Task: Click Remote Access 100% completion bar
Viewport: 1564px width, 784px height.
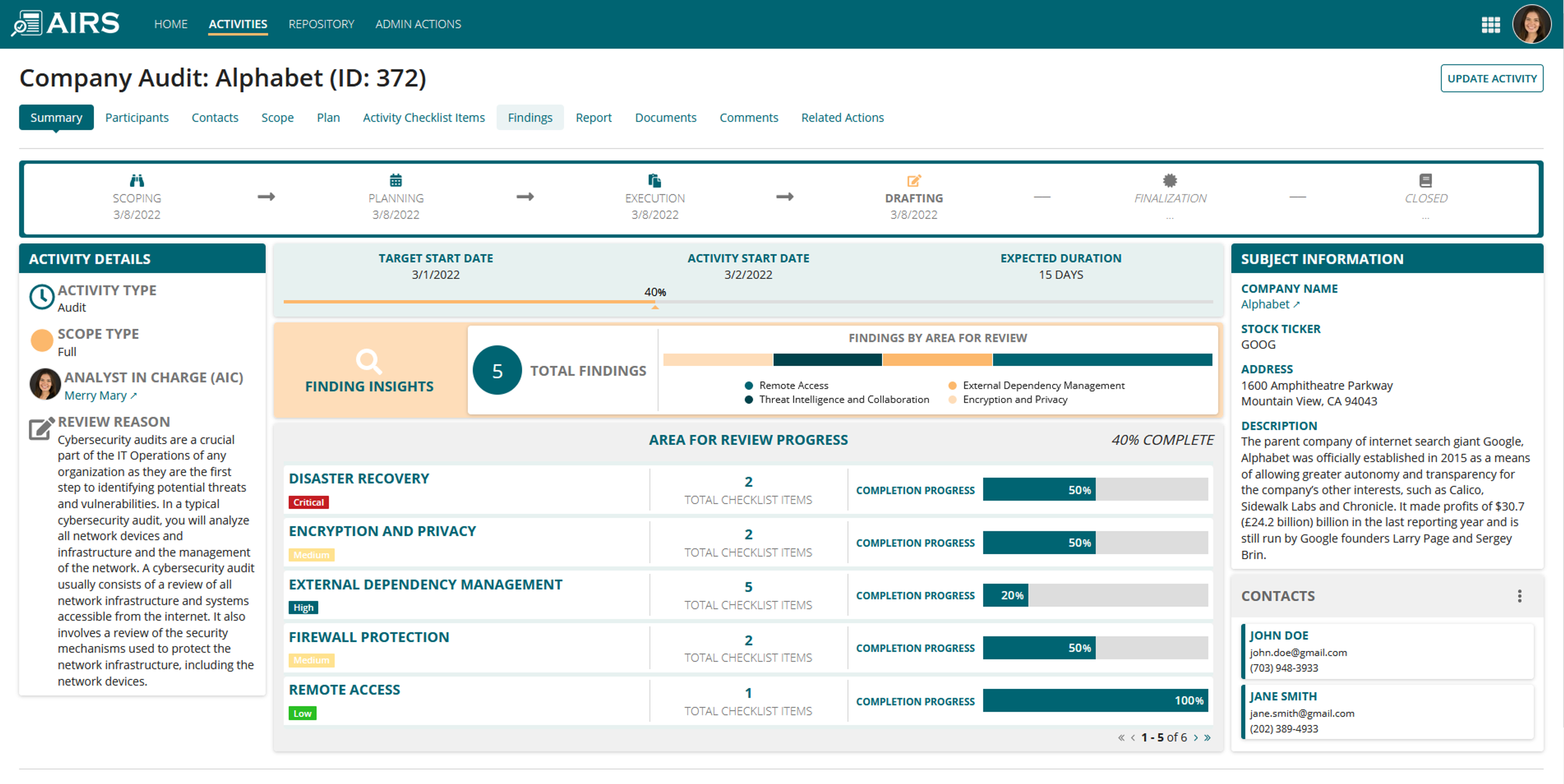Action: [1095, 701]
